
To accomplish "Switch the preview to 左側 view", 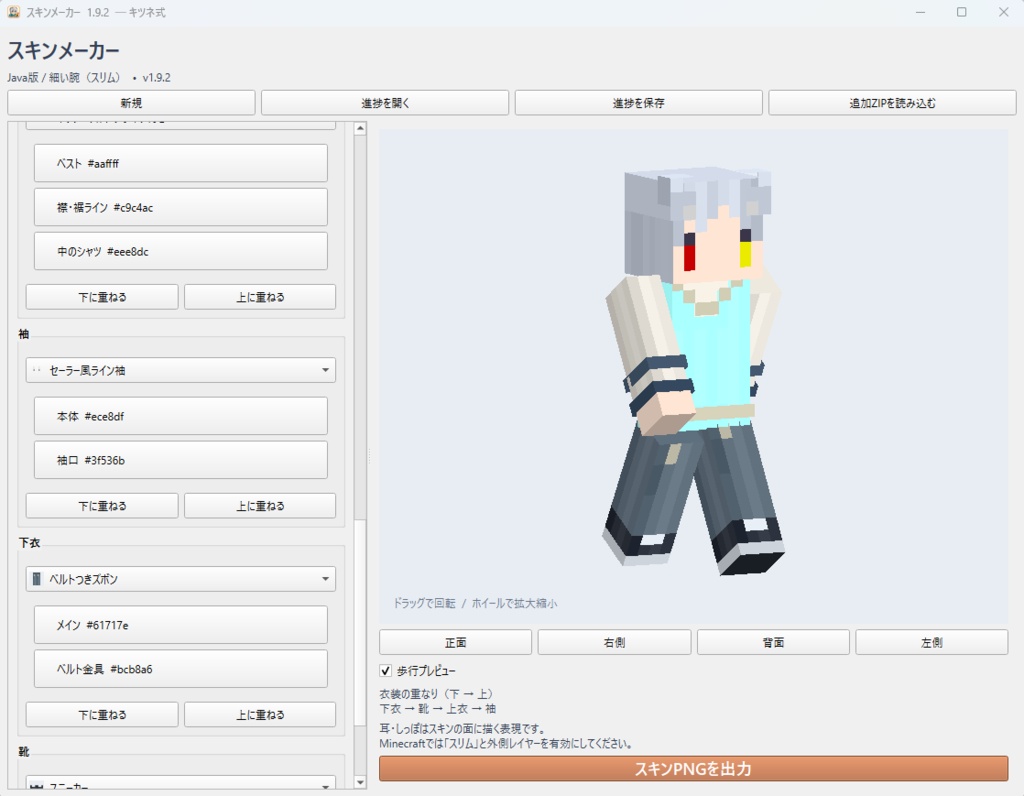I will (x=932, y=643).
